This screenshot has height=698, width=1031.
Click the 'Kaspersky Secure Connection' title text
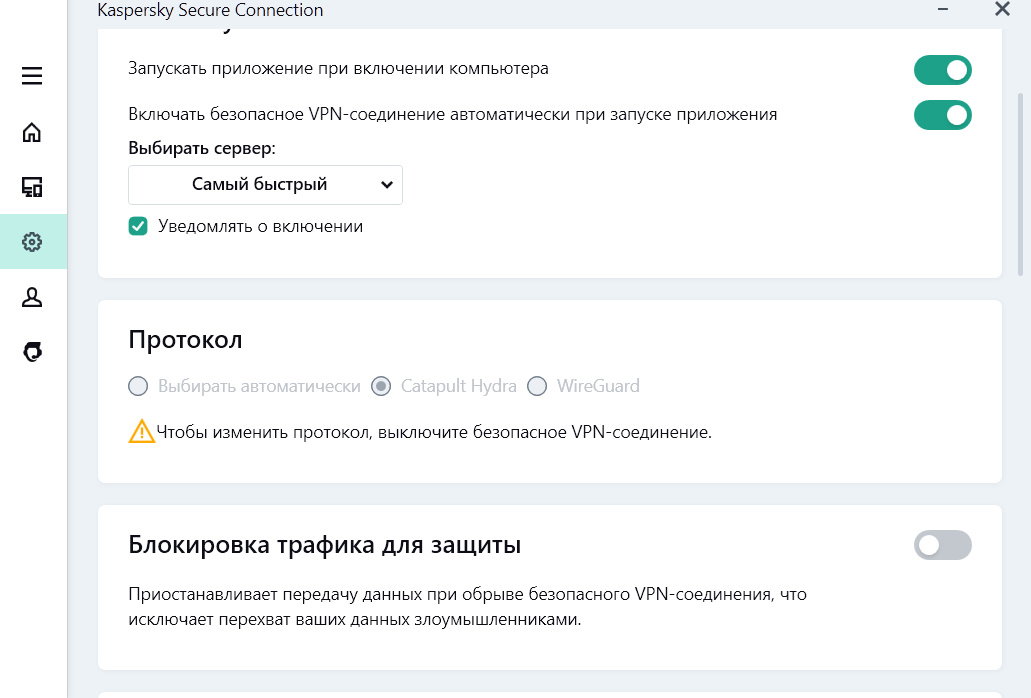tap(210, 11)
